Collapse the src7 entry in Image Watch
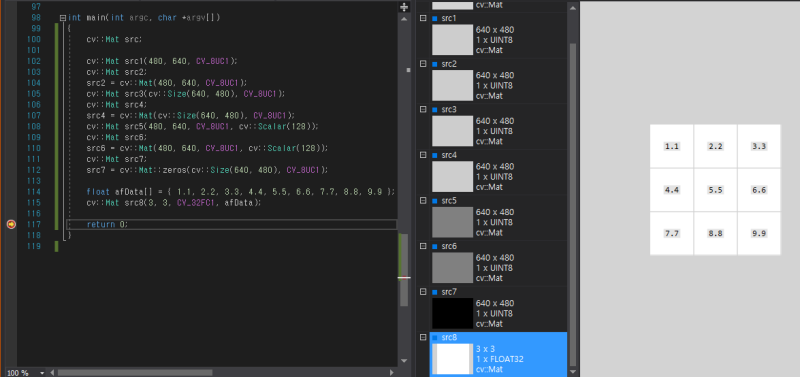Viewport: 800px width, 377px height. (x=423, y=291)
